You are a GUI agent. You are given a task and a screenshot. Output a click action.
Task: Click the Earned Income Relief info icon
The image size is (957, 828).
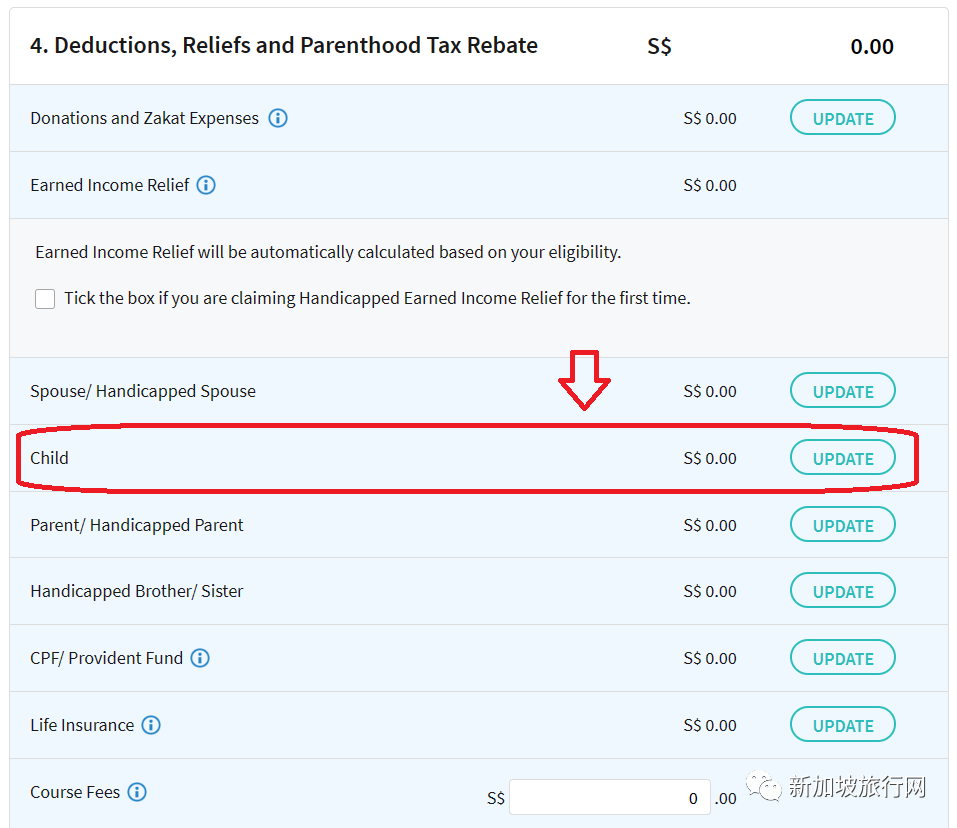pos(206,185)
